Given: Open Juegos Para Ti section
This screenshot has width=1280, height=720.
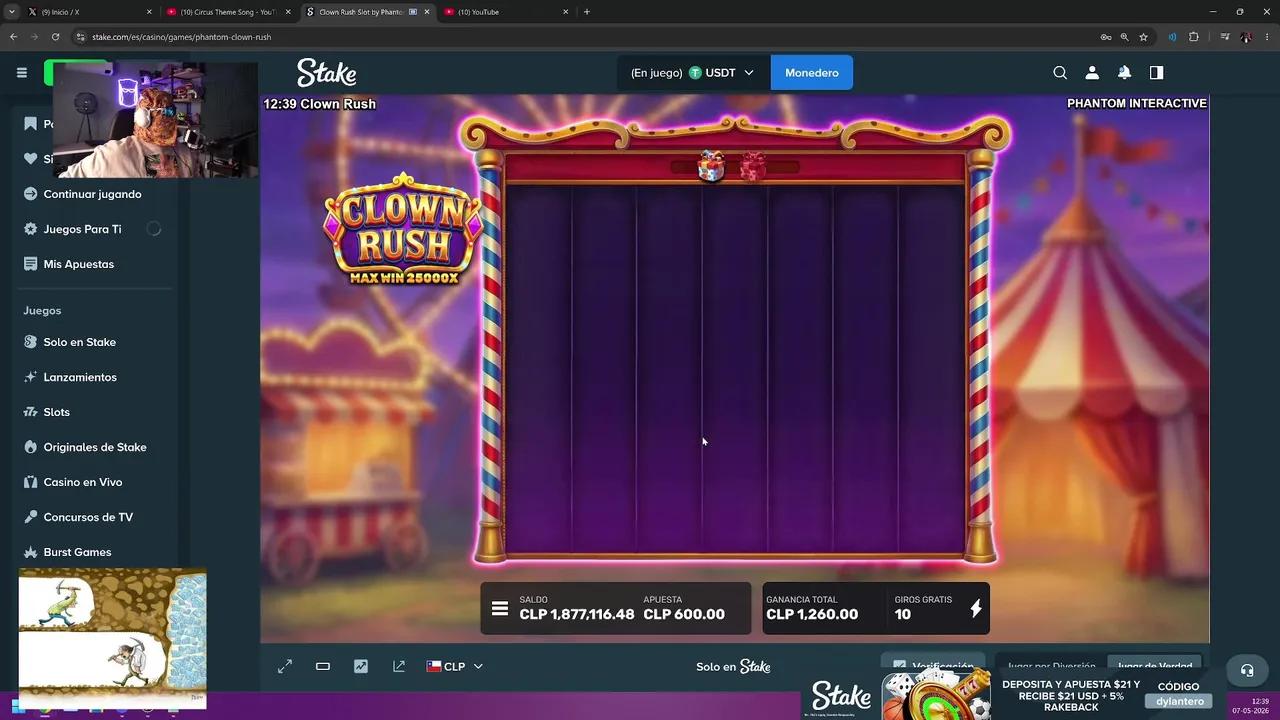Looking at the screenshot, I should (x=82, y=229).
